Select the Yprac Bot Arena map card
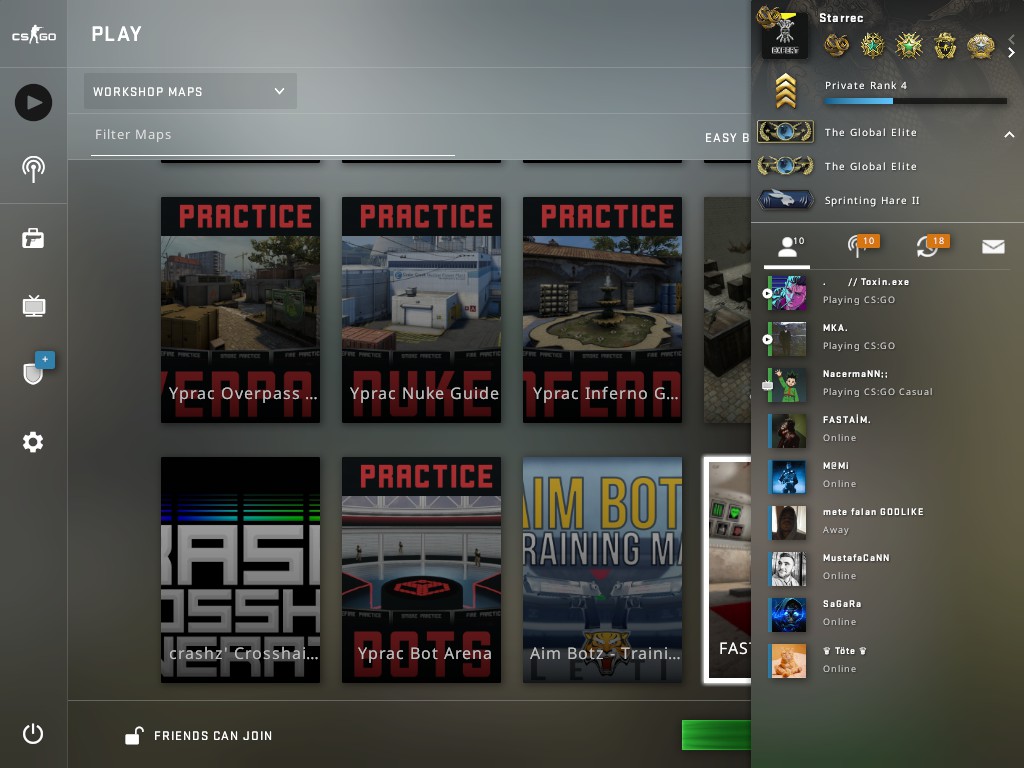Image resolution: width=1024 pixels, height=768 pixels. pyautogui.click(x=421, y=569)
